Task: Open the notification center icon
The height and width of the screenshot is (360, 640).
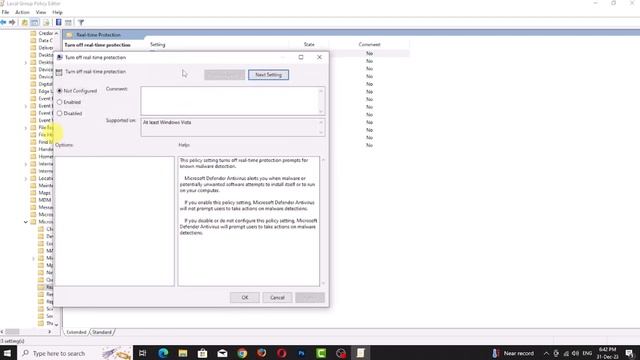Action: pos(629,353)
